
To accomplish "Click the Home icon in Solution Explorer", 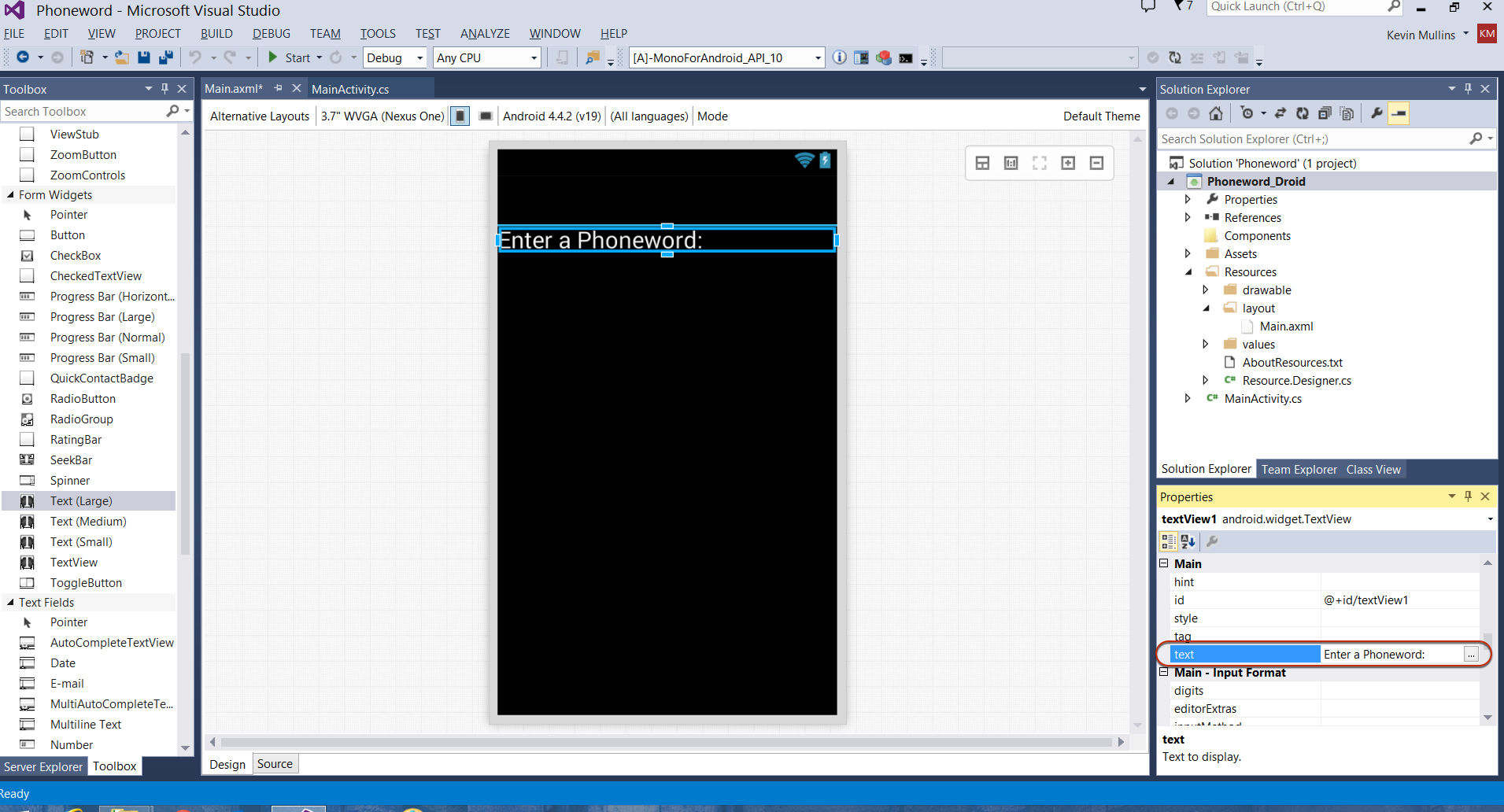I will 1216,113.
